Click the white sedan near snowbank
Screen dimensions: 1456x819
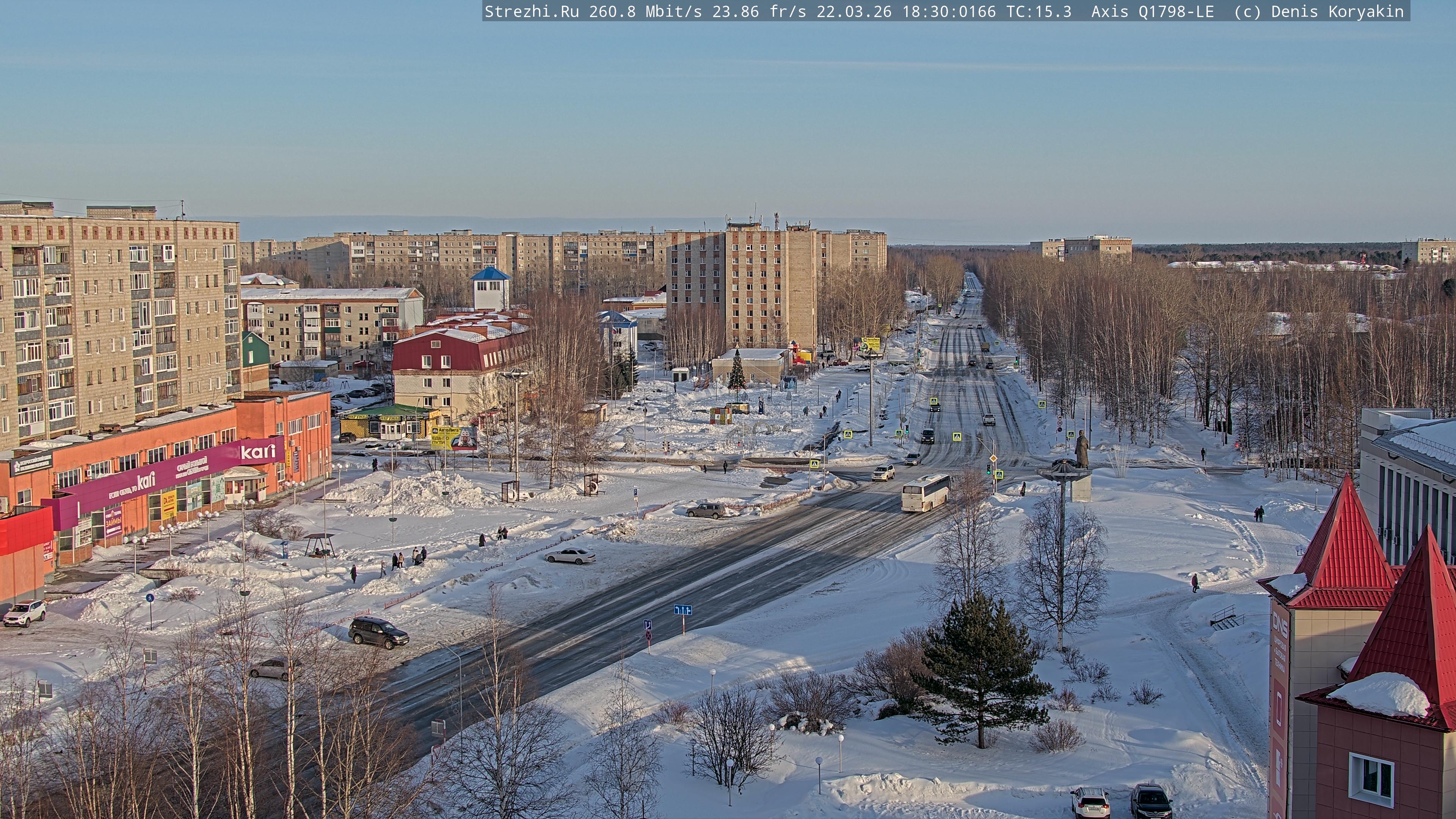click(570, 556)
